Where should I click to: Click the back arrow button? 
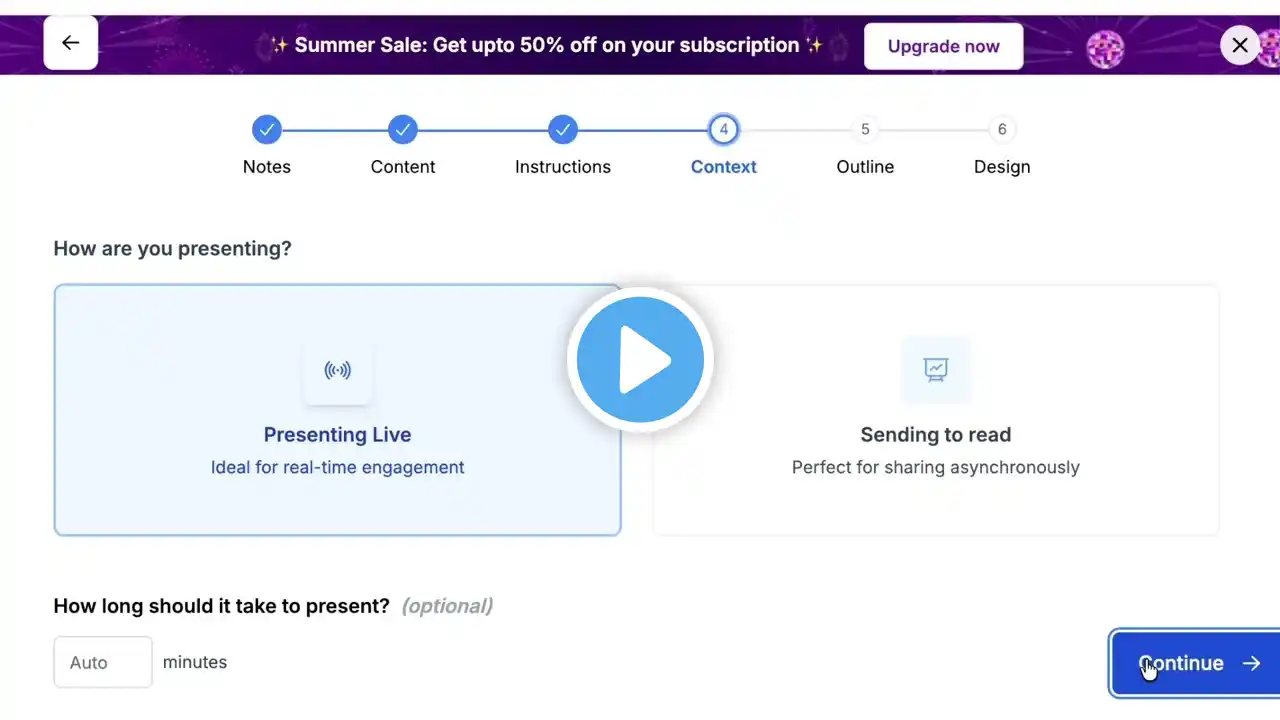[70, 43]
